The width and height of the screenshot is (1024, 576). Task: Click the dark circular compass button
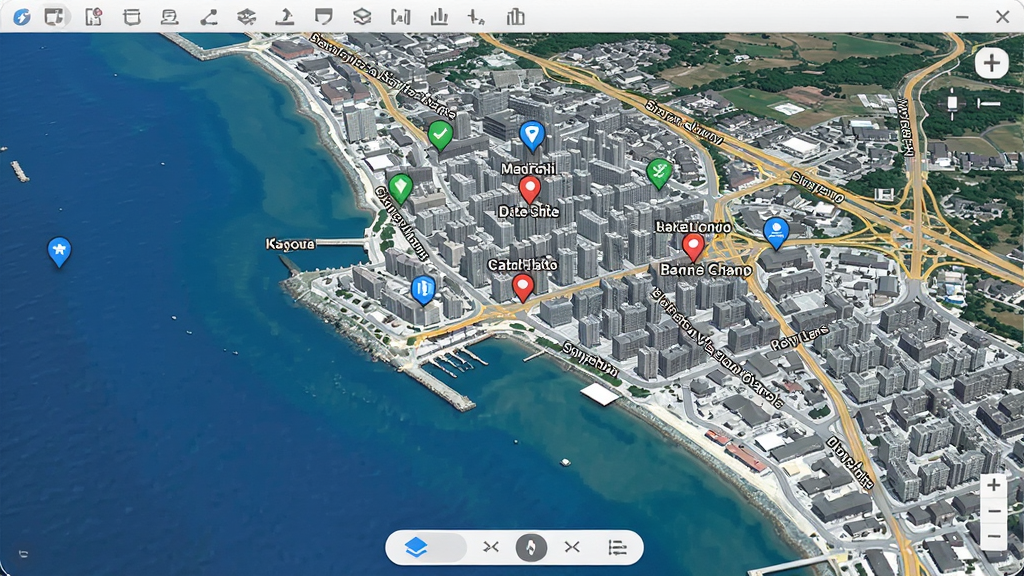coord(531,547)
